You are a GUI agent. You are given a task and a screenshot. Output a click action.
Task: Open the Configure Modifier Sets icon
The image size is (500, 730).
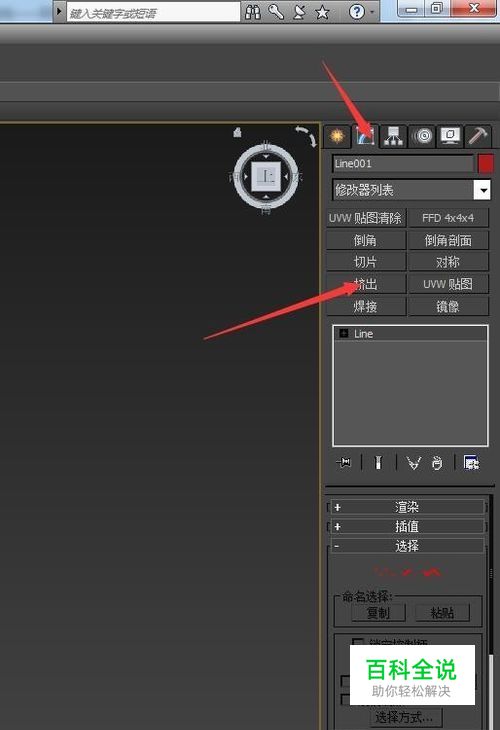click(x=471, y=462)
